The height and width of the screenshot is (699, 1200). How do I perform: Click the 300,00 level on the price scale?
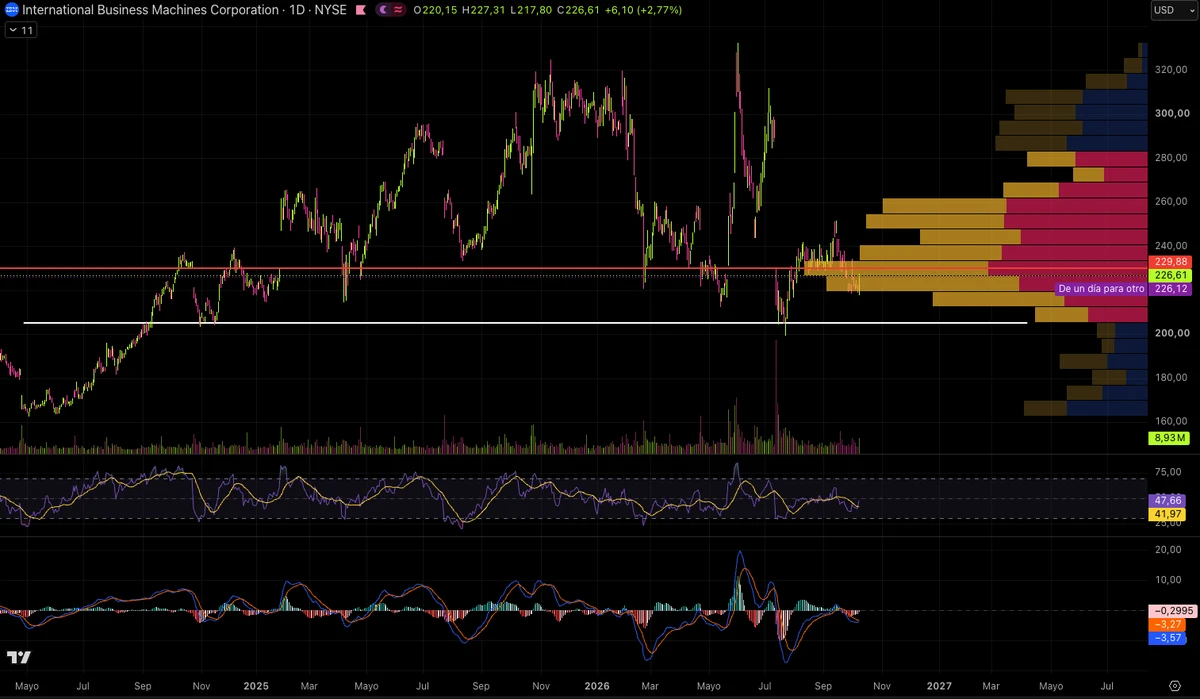(1170, 114)
